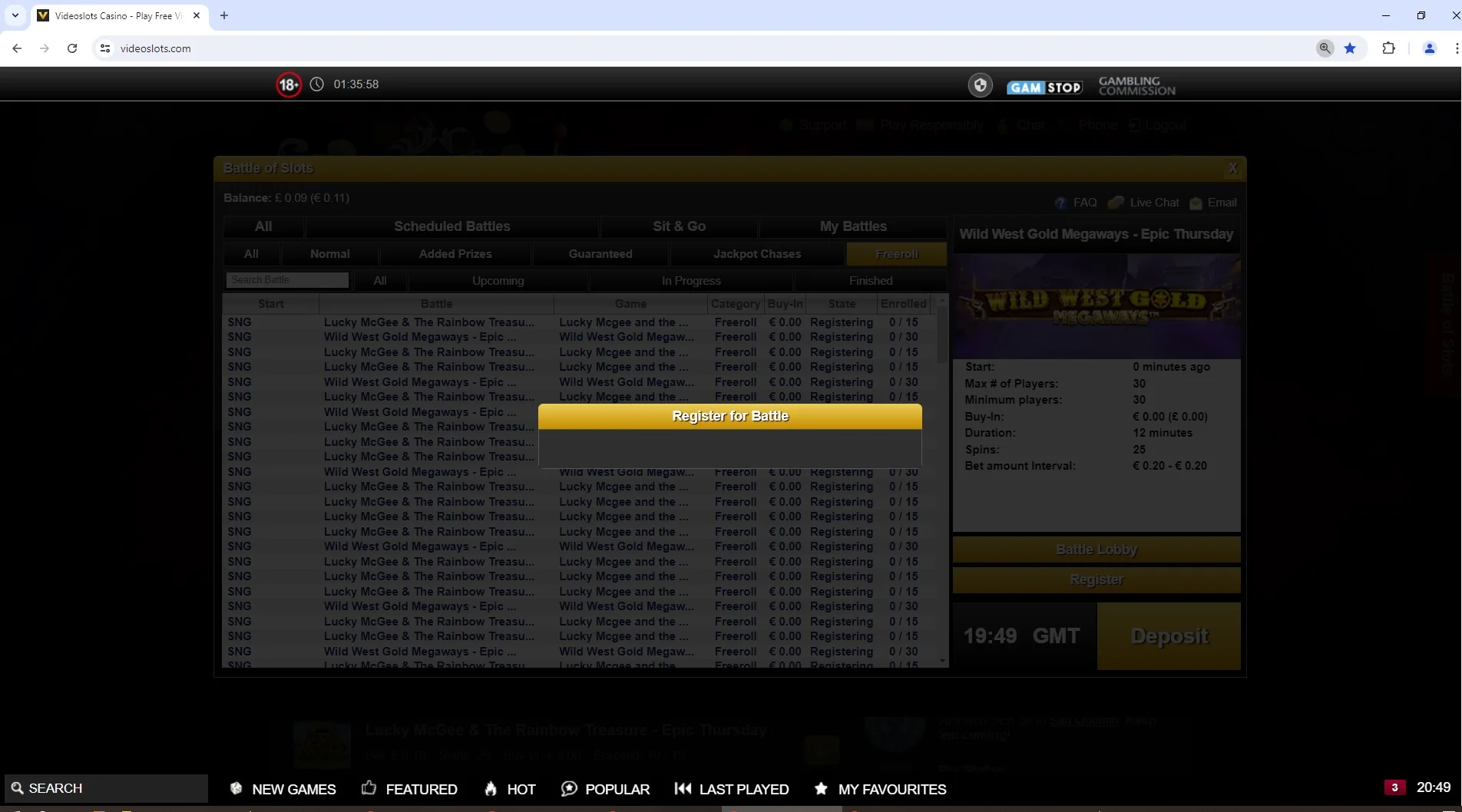The image size is (1462, 812).
Task: Click the yellow Deposit button
Action: click(x=1169, y=636)
